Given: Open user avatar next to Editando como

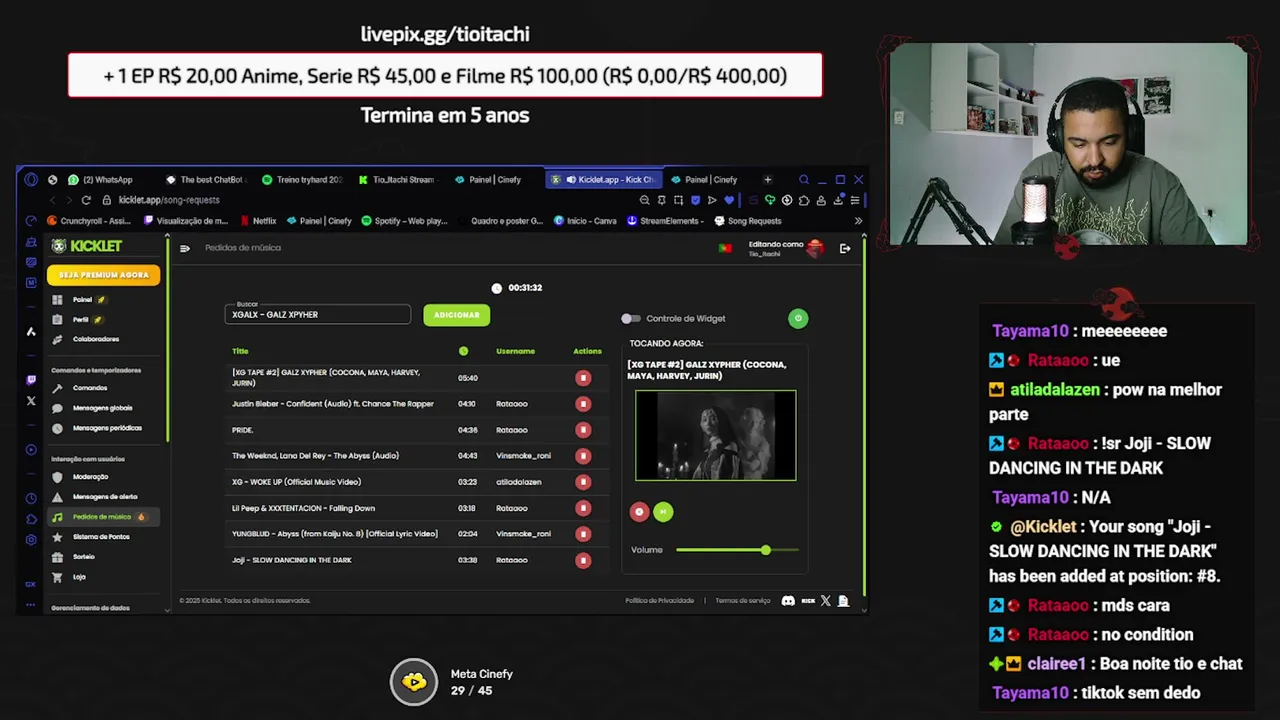Looking at the screenshot, I should click(815, 248).
